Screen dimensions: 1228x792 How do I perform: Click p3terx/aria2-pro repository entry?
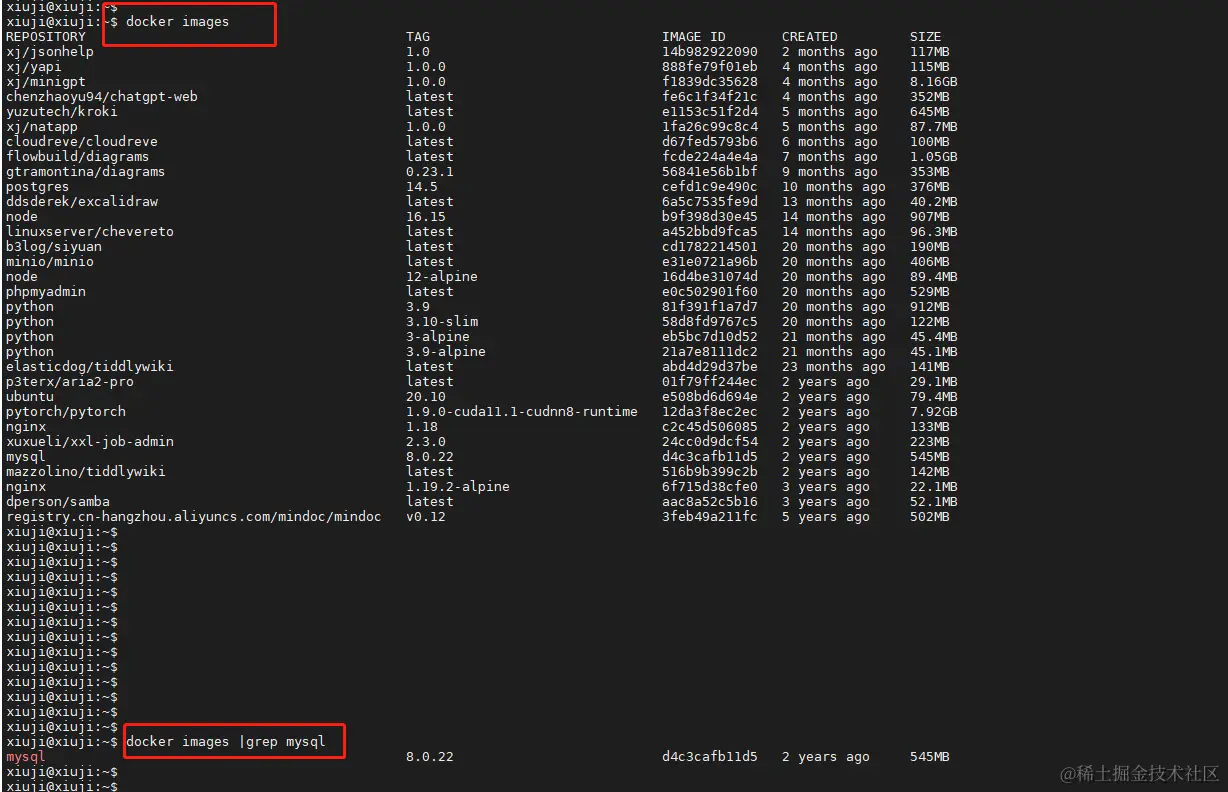tap(70, 381)
